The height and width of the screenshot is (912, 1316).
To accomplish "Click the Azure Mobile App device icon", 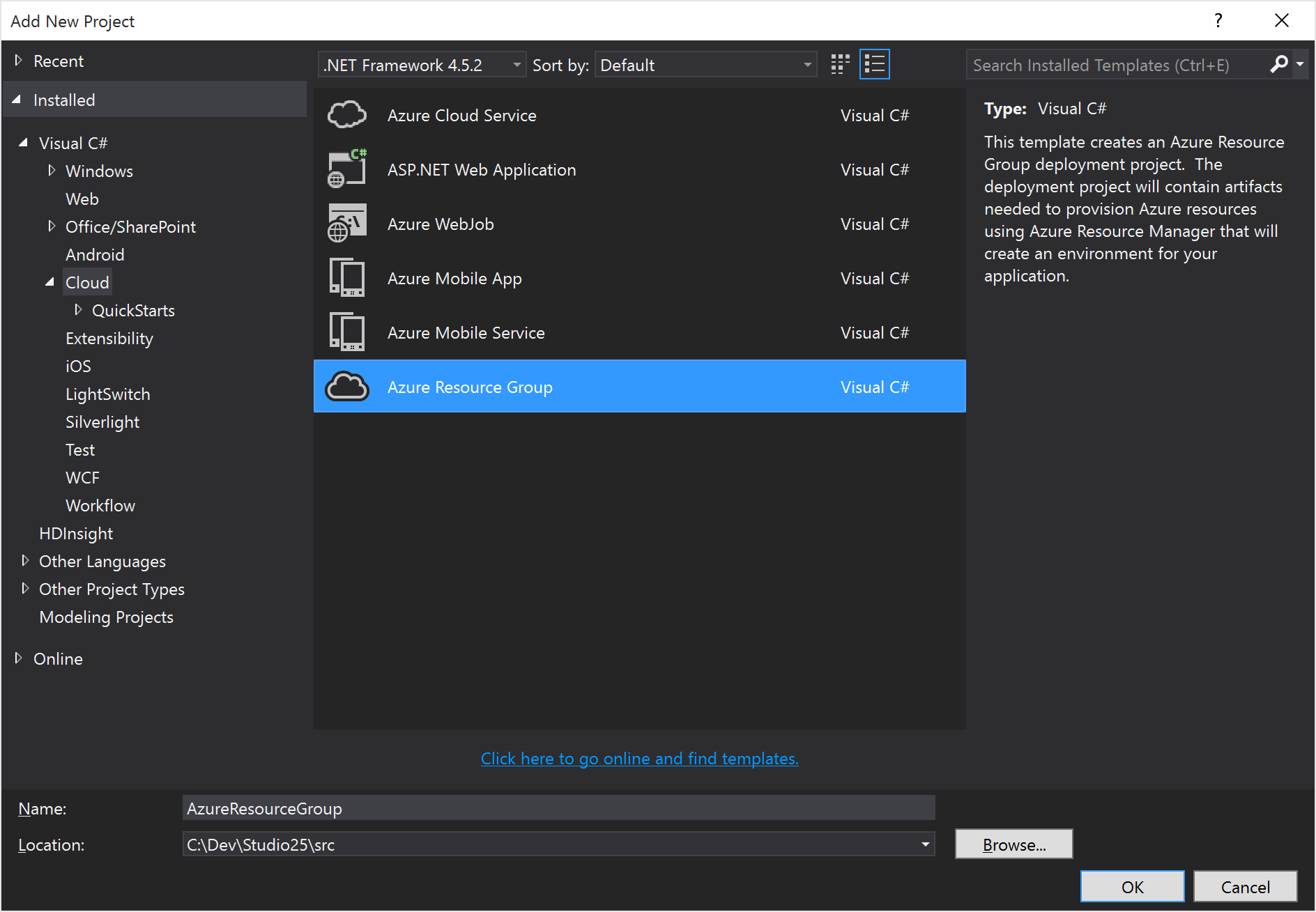I will (x=347, y=278).
